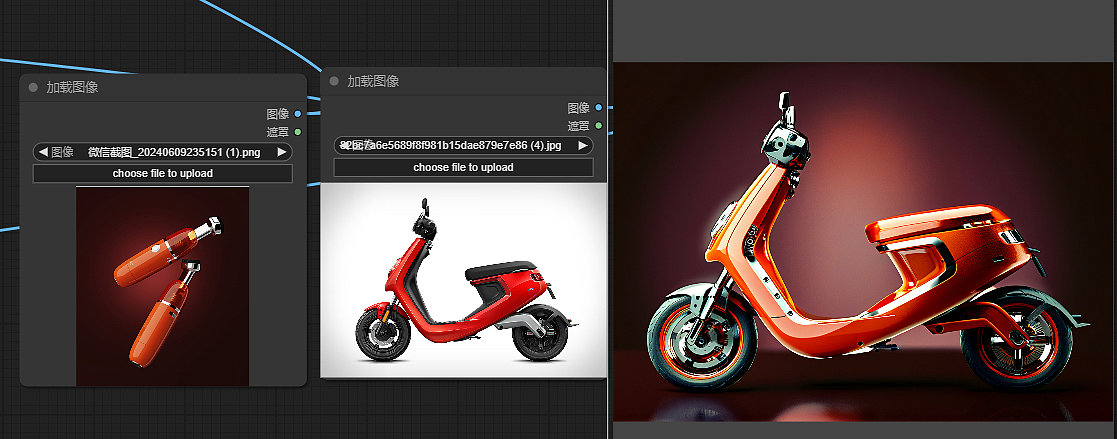This screenshot has width=1117, height=439.
Task: Select the right node's 加载图像 title
Action: coord(373,81)
